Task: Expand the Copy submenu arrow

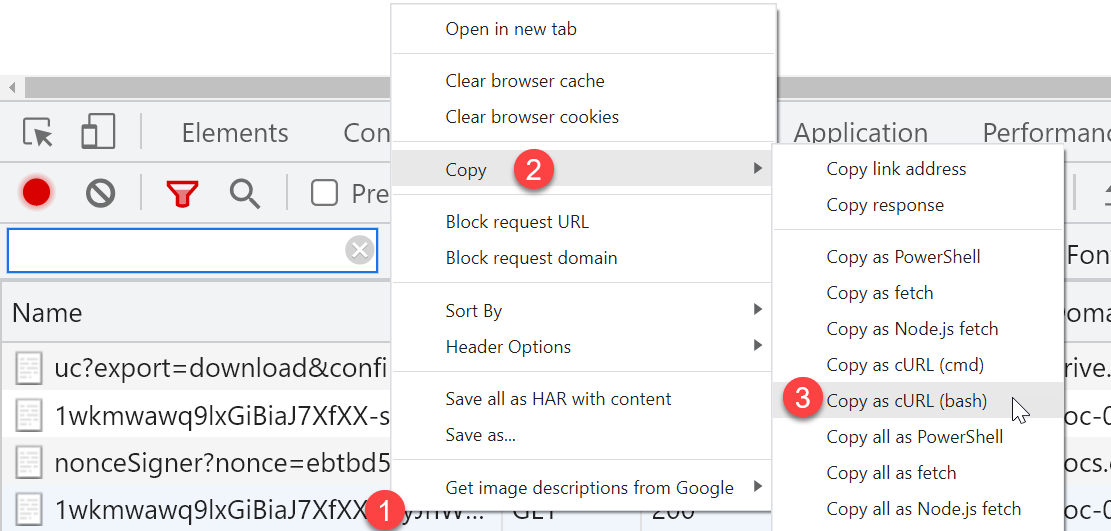Action: [x=758, y=168]
